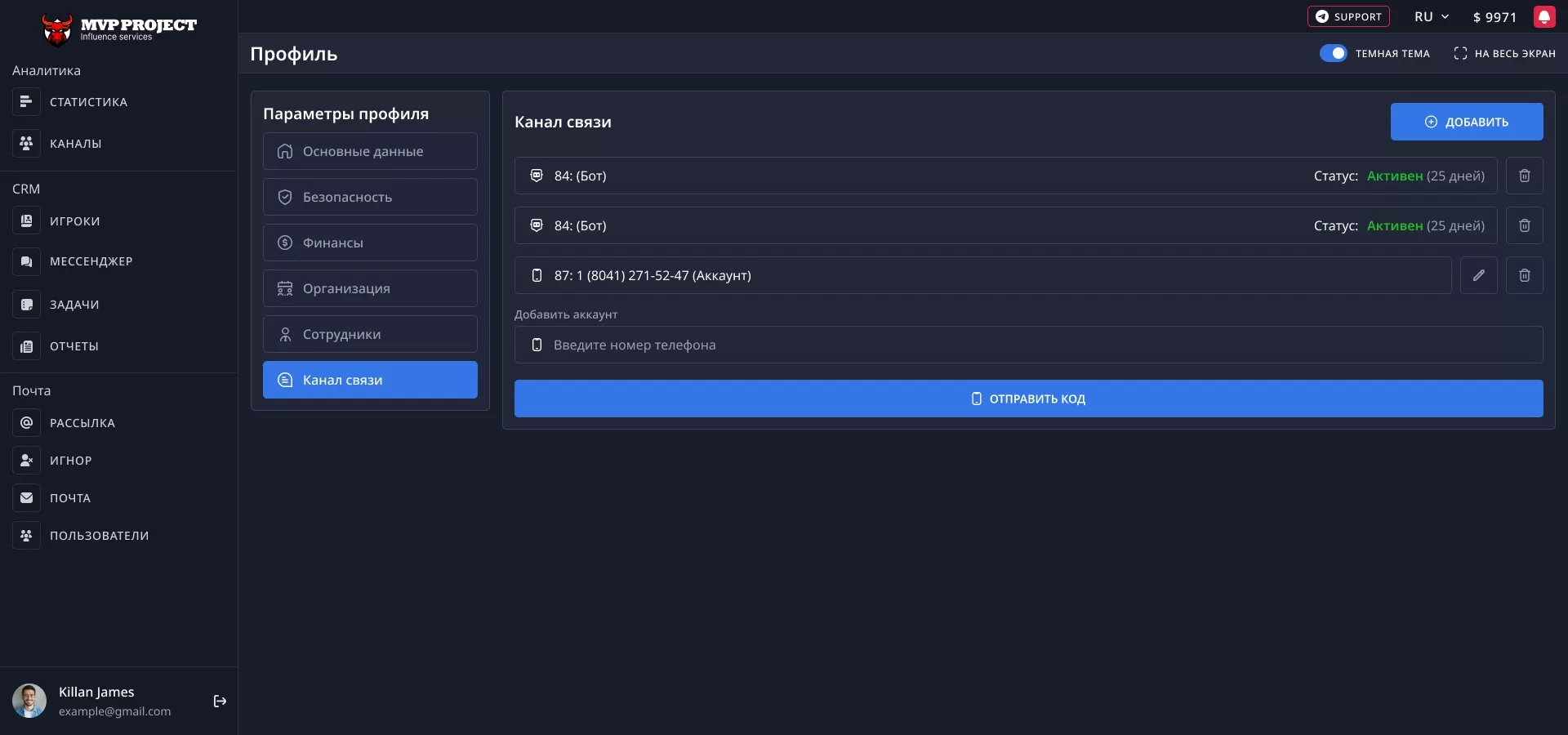Switch to the Финансы profile tab

coord(370,243)
